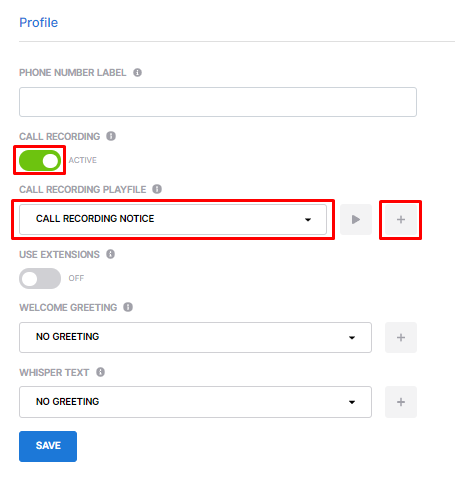Play the call recording notice file

pos(356,219)
